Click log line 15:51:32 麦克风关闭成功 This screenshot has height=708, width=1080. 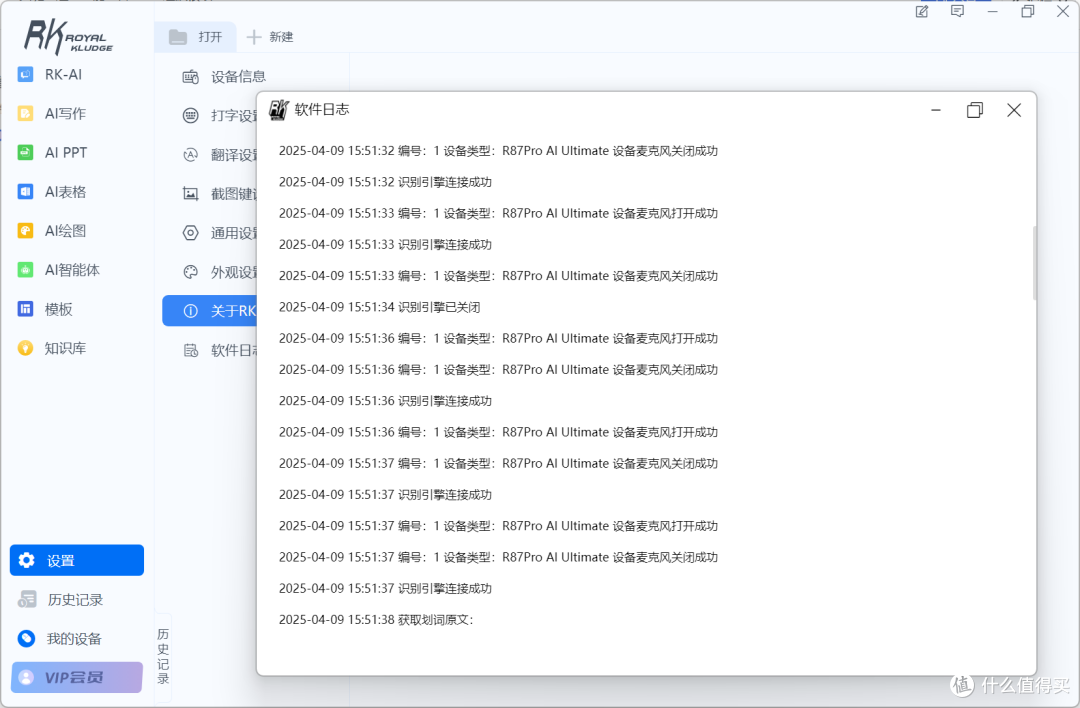(498, 151)
